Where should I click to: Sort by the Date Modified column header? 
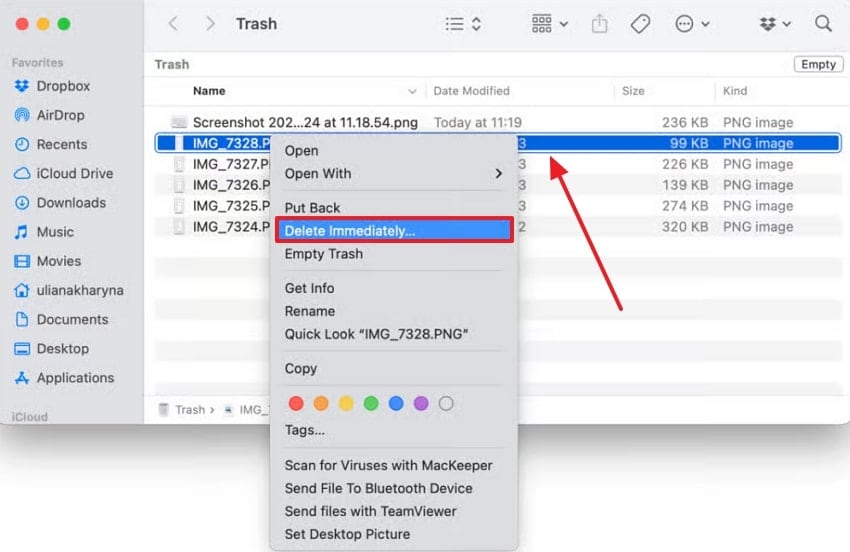pos(471,91)
